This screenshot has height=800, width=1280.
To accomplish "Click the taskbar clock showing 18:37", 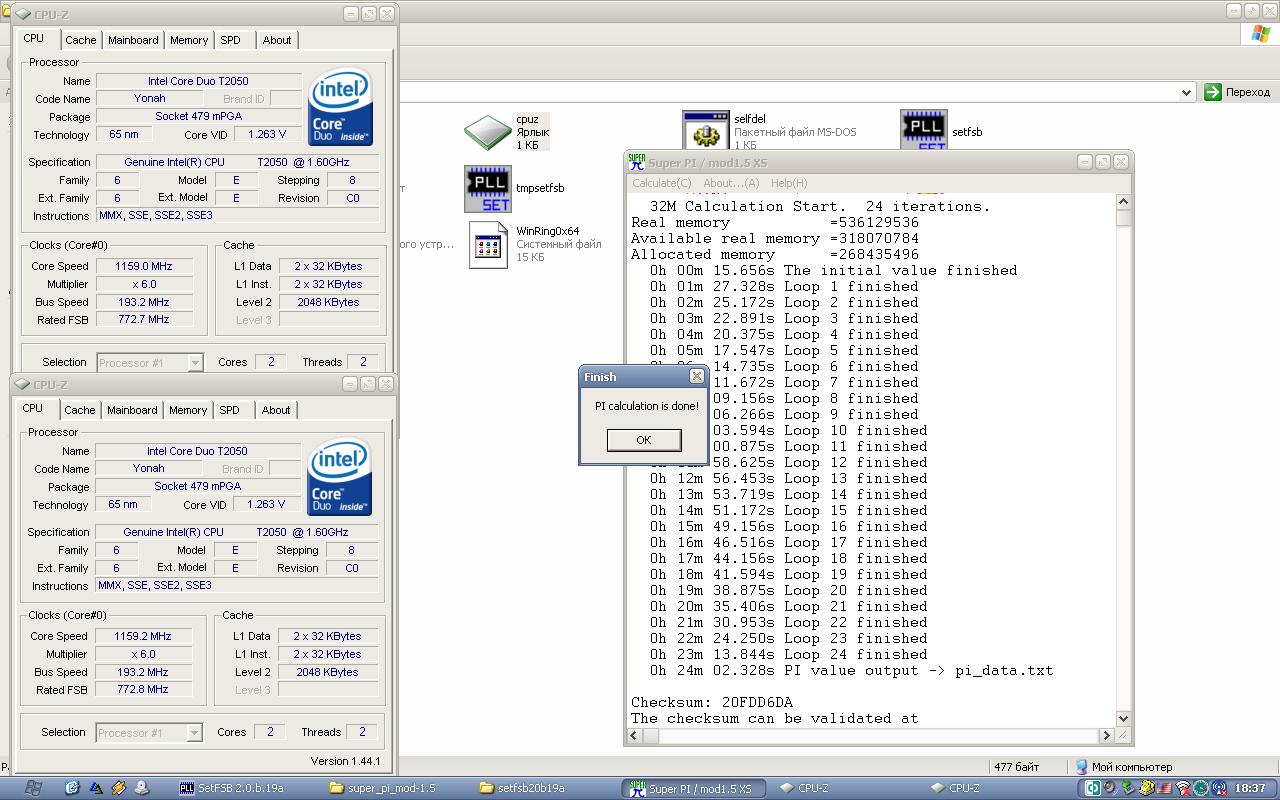I will pos(1250,788).
